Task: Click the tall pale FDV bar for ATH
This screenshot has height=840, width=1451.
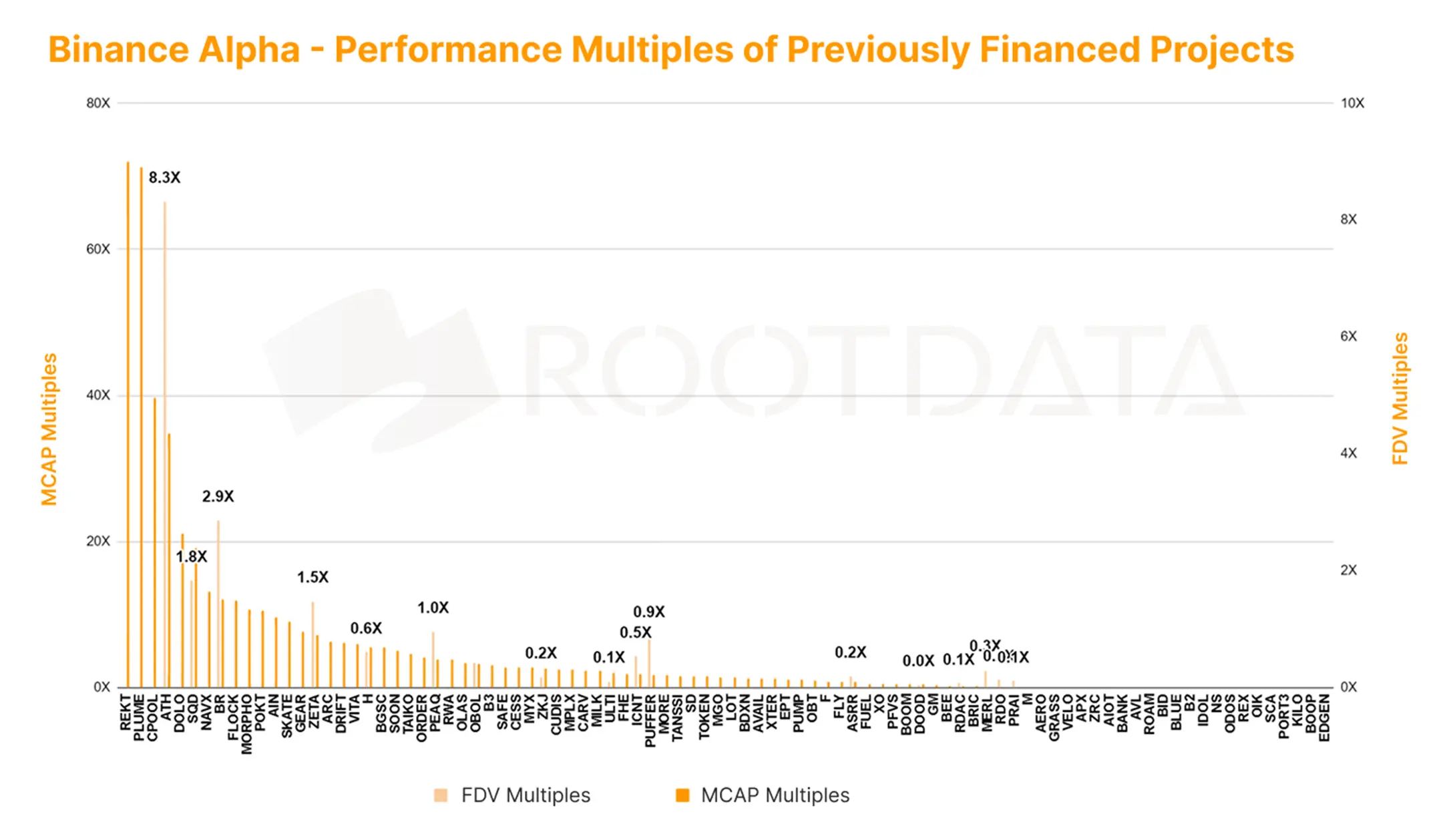Action: click(x=165, y=441)
